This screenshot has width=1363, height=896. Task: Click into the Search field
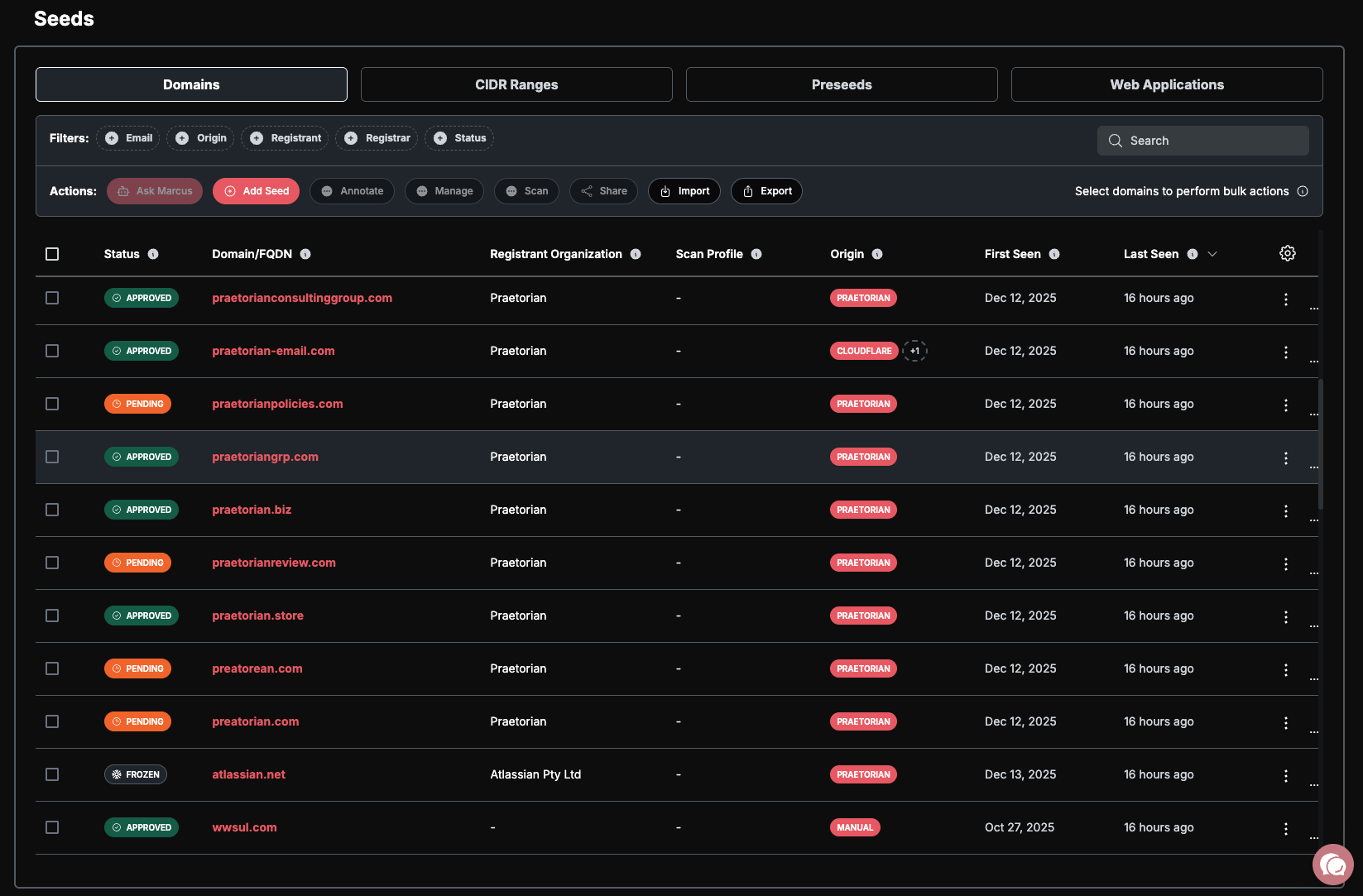[1203, 141]
